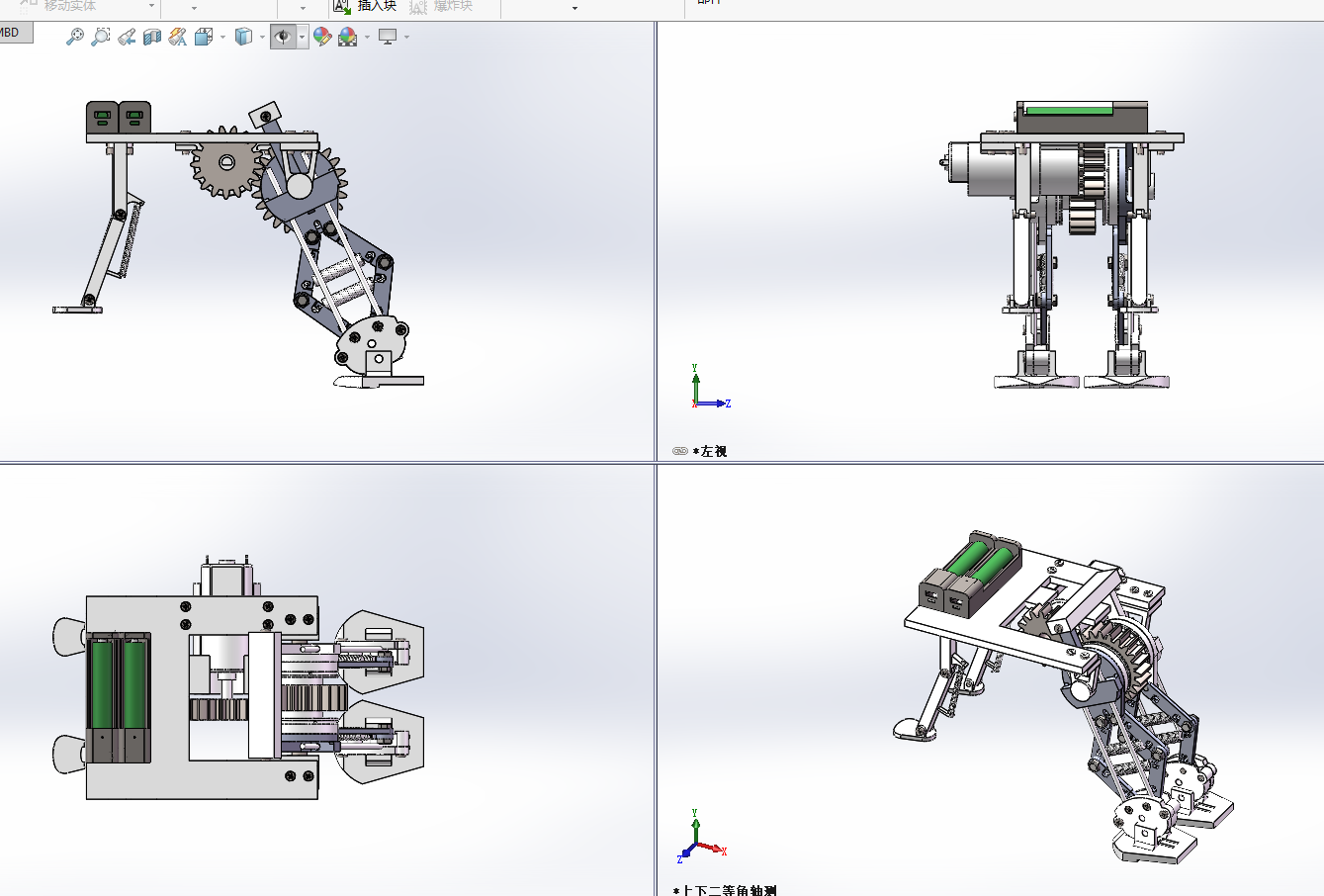The image size is (1324, 896).
Task: Click the 插入块 (Insert Block) button
Action: (366, 6)
